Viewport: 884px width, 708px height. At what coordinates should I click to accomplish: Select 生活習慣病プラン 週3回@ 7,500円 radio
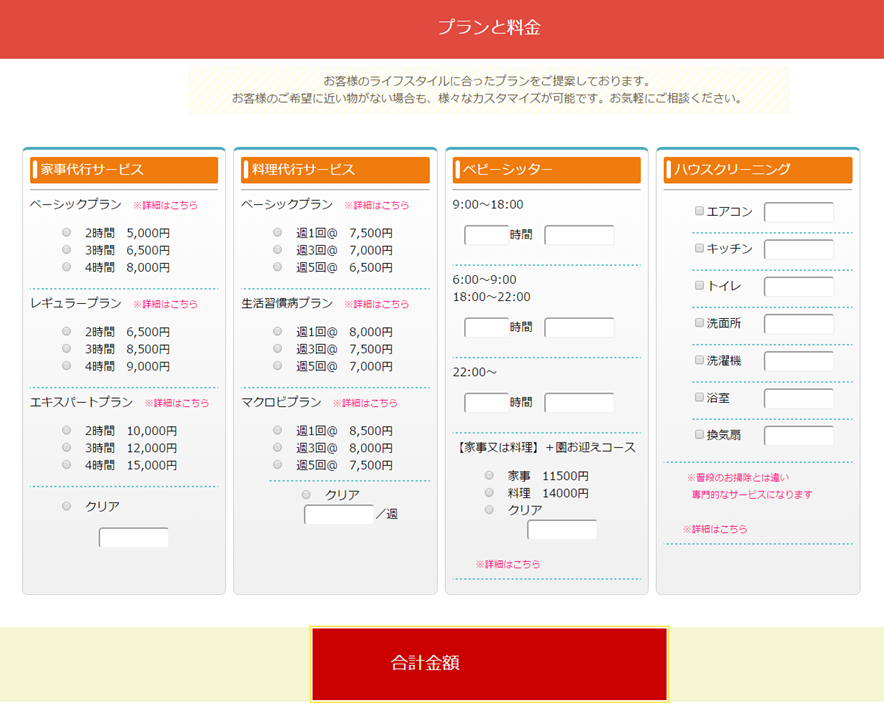(277, 348)
